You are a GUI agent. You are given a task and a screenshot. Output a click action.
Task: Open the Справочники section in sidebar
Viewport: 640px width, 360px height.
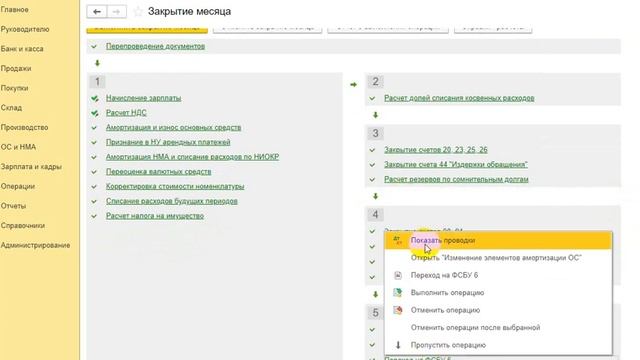pyautogui.click(x=23, y=226)
